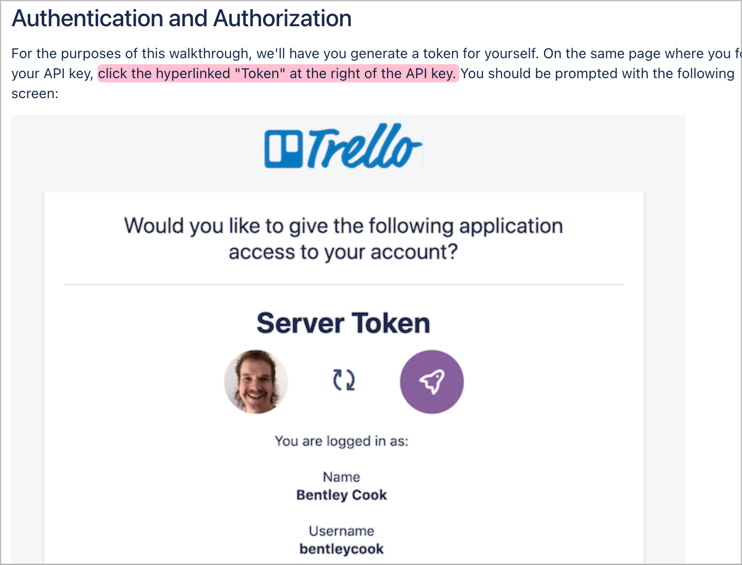Click the gray area right of Trello logo

[x=554, y=149]
